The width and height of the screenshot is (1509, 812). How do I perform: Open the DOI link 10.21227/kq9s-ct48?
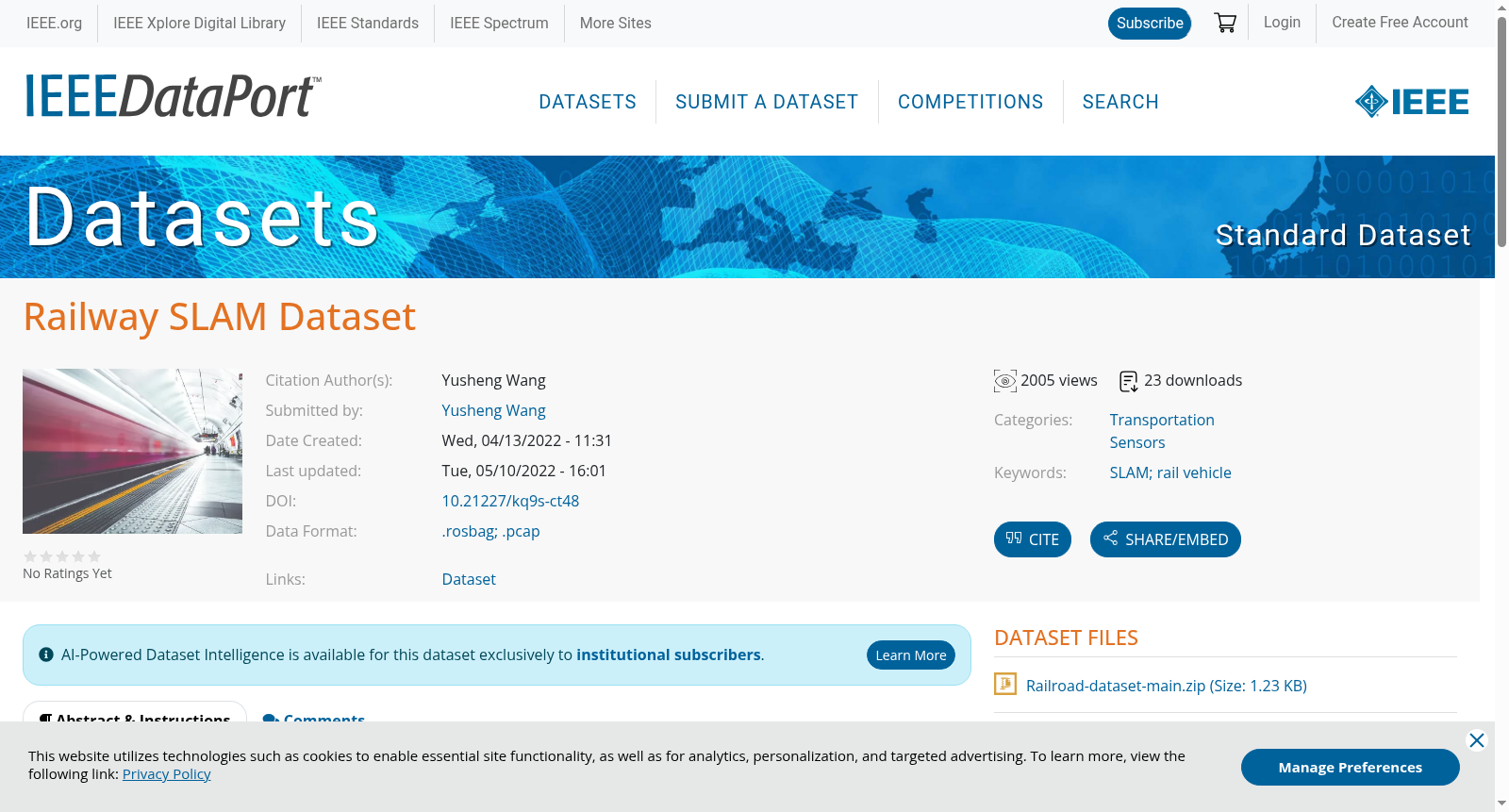point(510,501)
